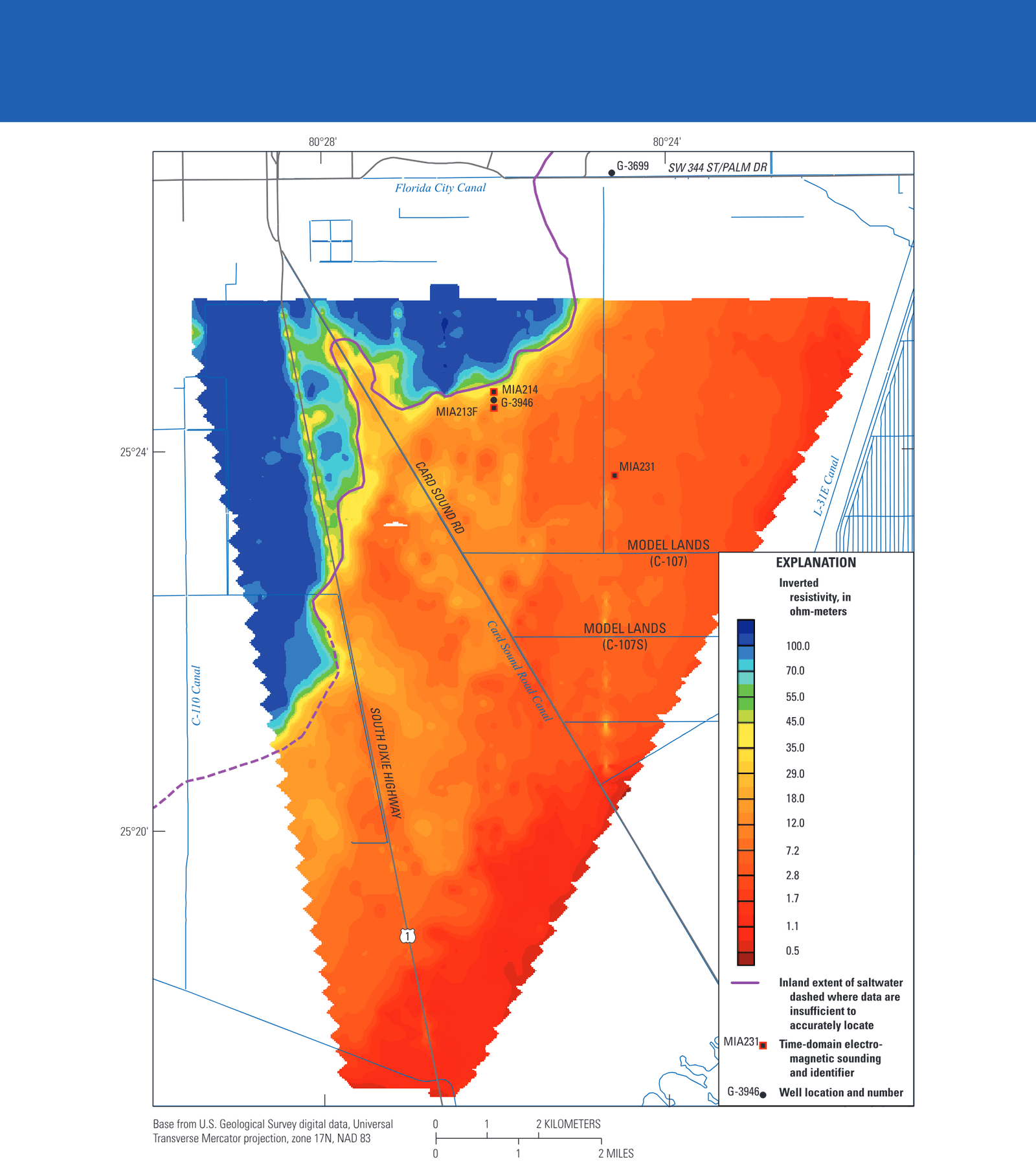Click the MODEL LANDS (C-107S) label

625,636
